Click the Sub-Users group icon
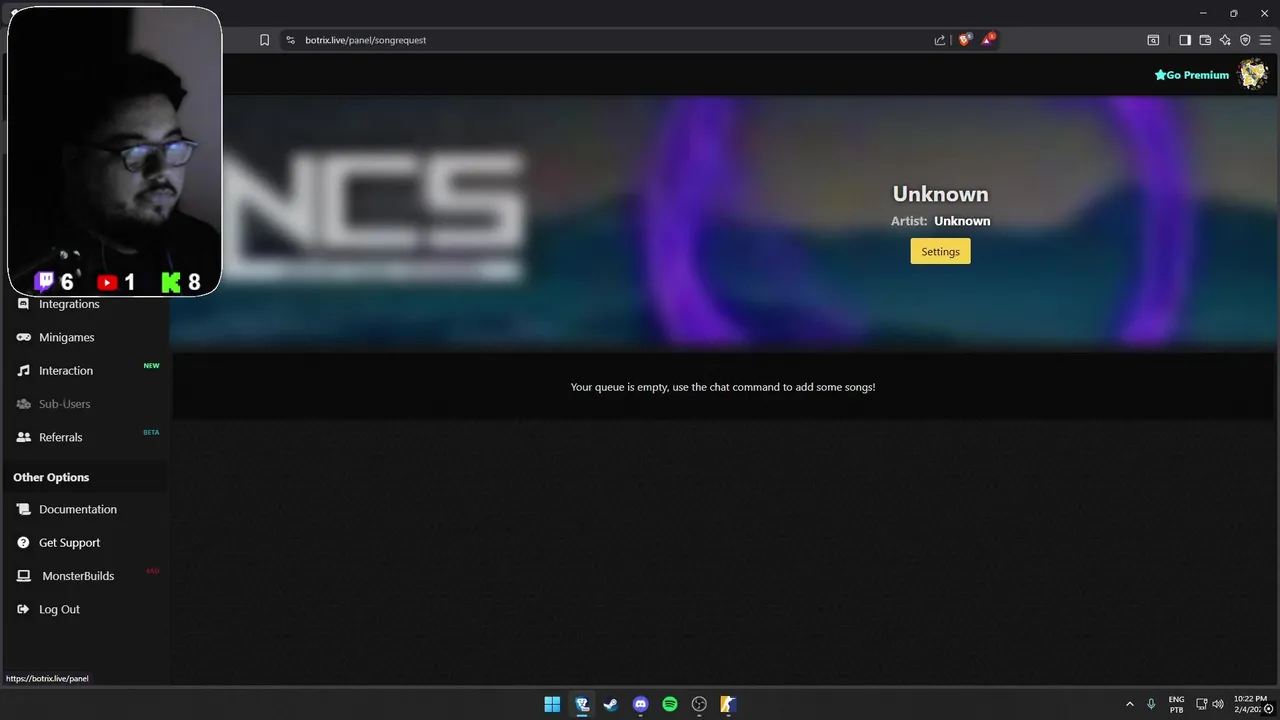 [23, 404]
